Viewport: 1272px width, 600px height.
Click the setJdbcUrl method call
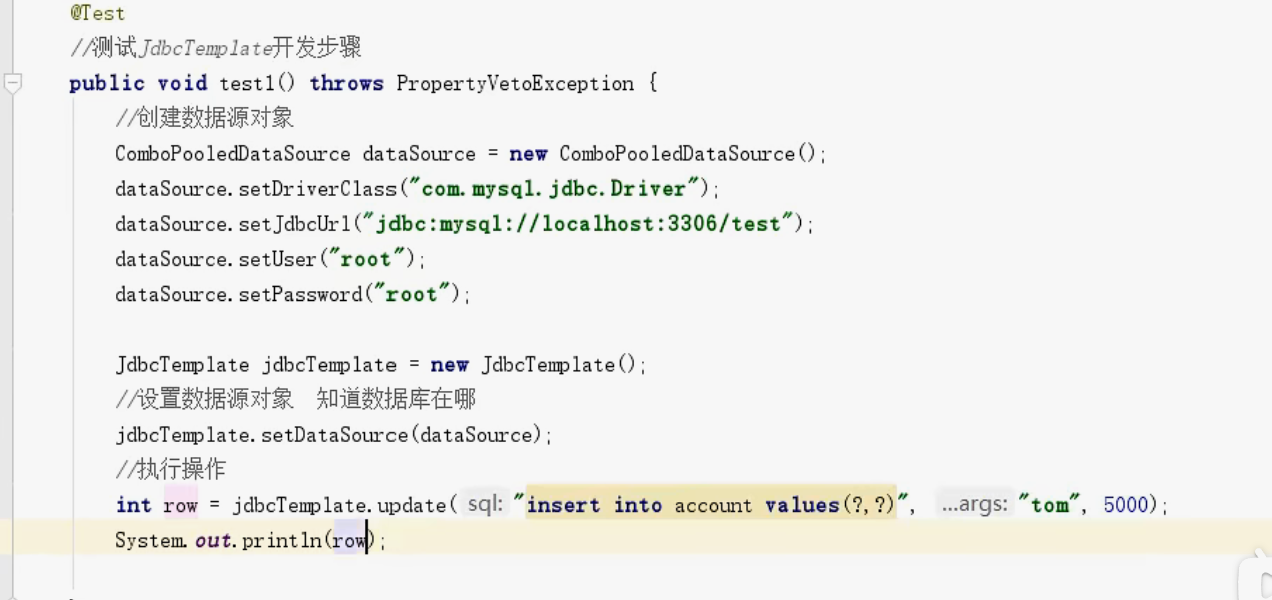point(295,224)
